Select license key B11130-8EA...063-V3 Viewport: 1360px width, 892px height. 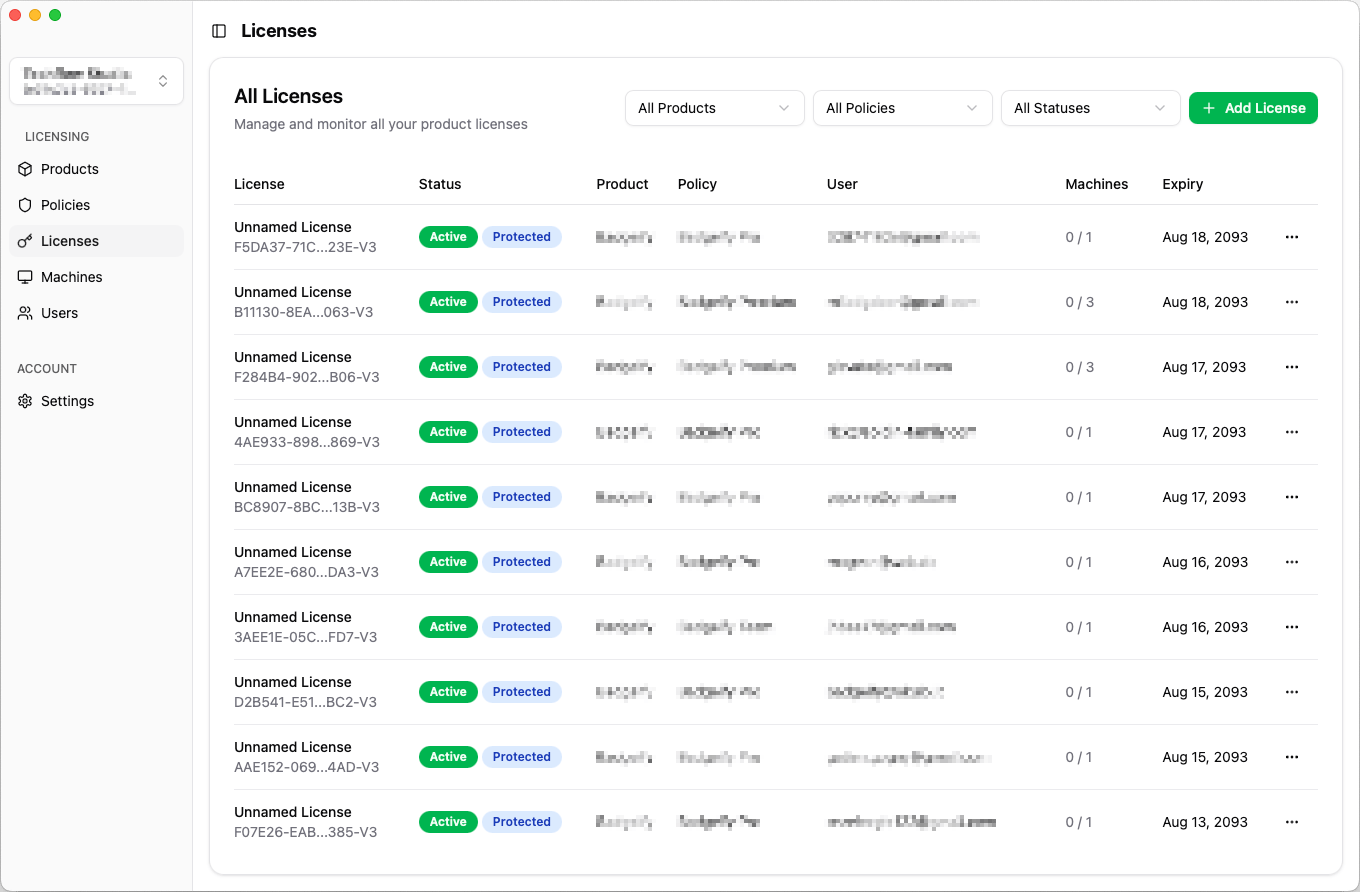point(303,312)
